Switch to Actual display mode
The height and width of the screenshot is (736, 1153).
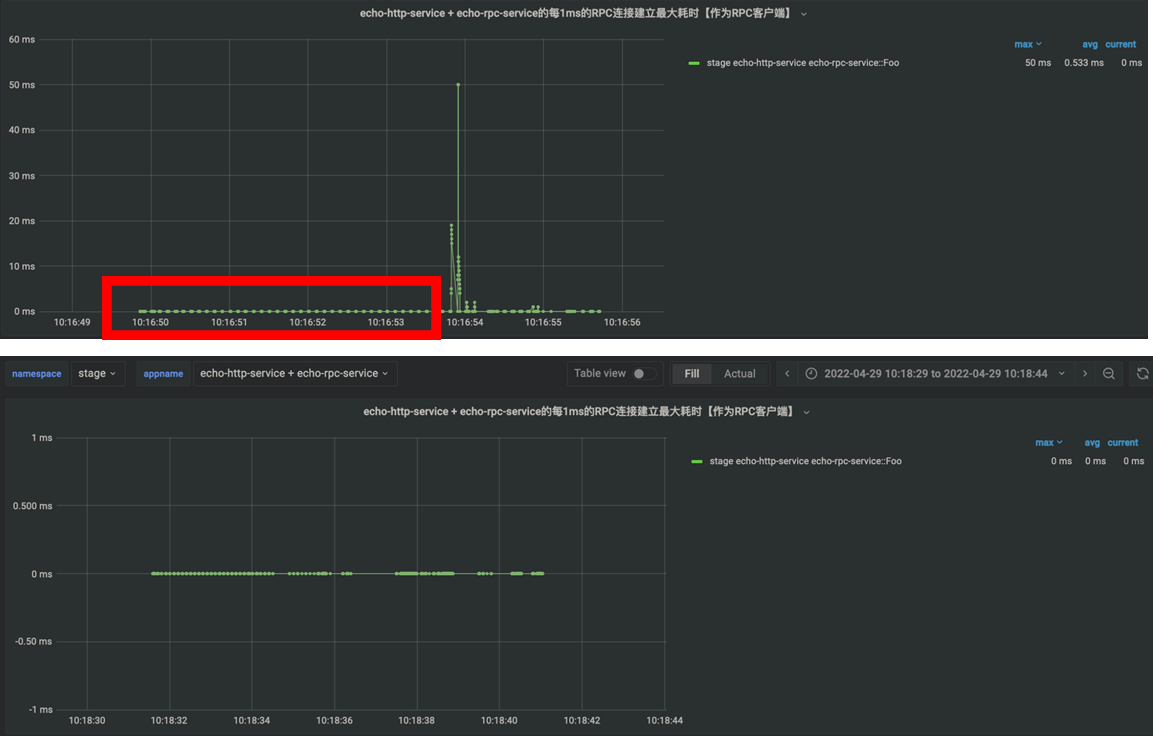(x=739, y=373)
